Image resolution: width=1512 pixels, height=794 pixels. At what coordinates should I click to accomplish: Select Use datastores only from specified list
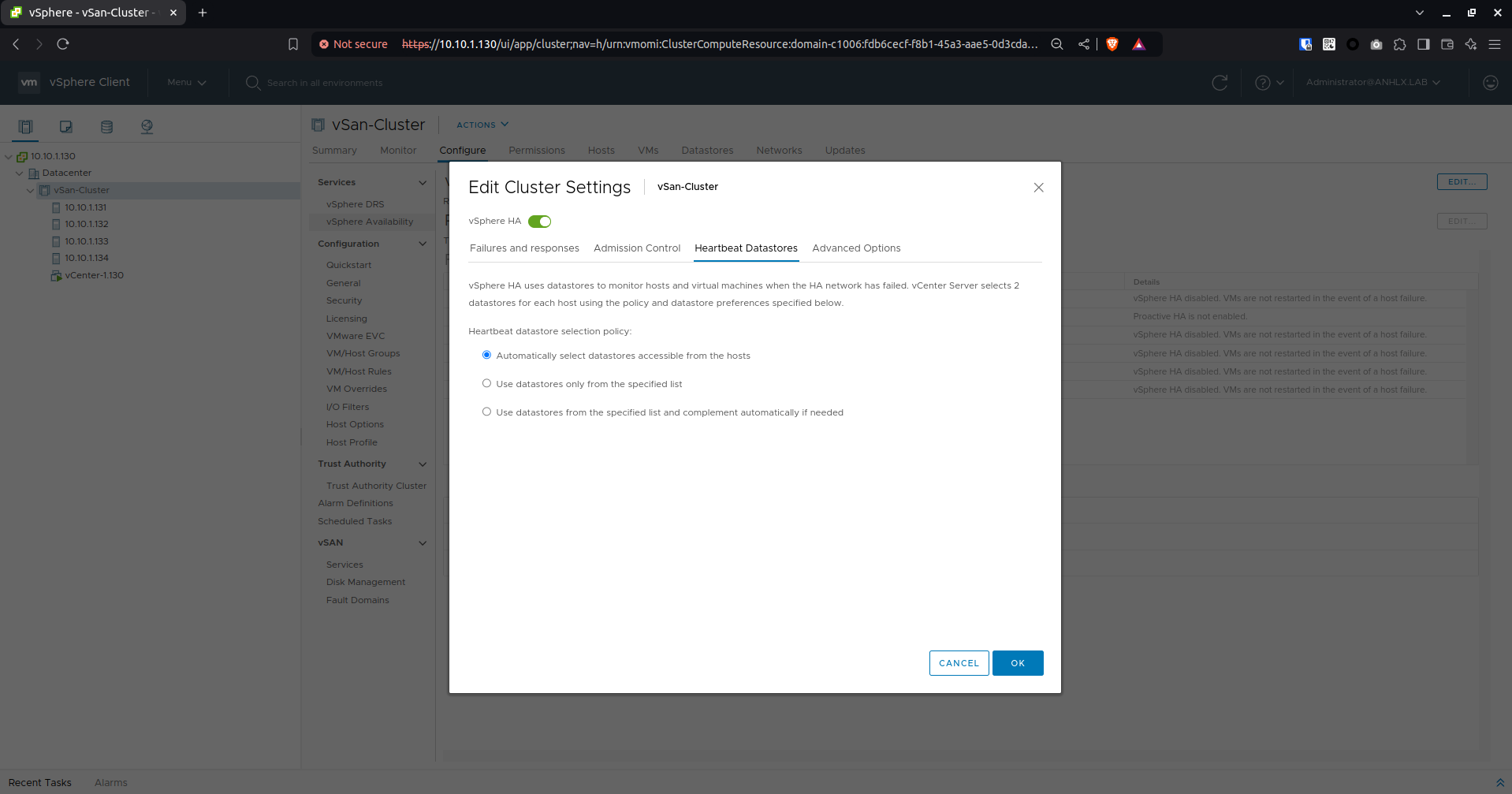(486, 384)
